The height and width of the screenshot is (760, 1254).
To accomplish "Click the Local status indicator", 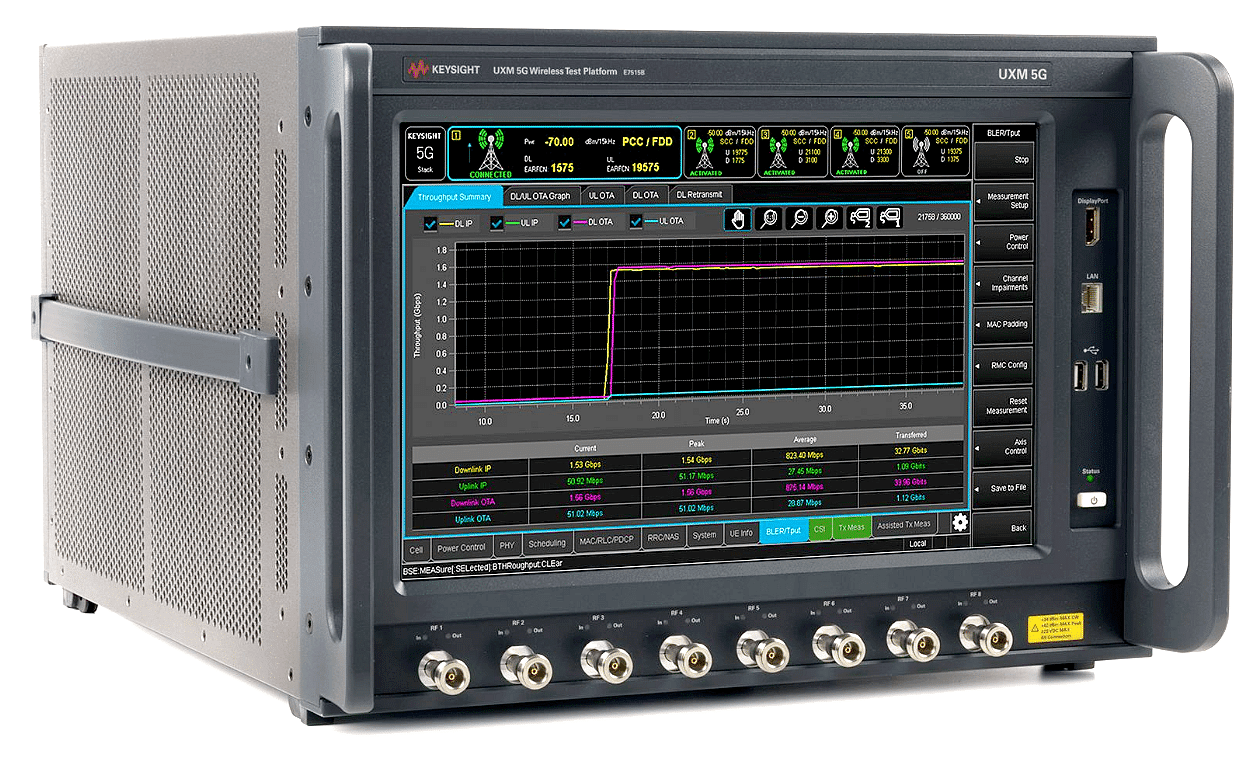I will point(917,544).
